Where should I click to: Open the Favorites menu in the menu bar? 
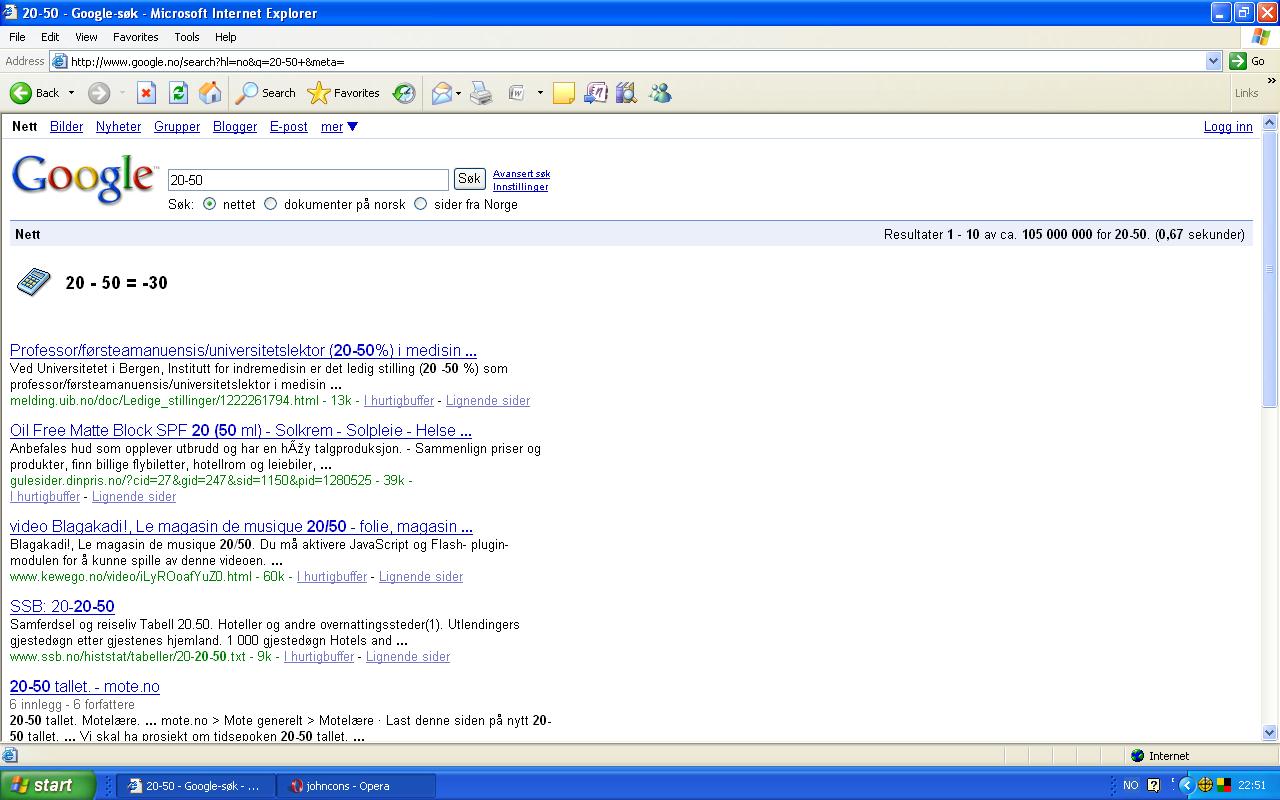pyautogui.click(x=135, y=37)
